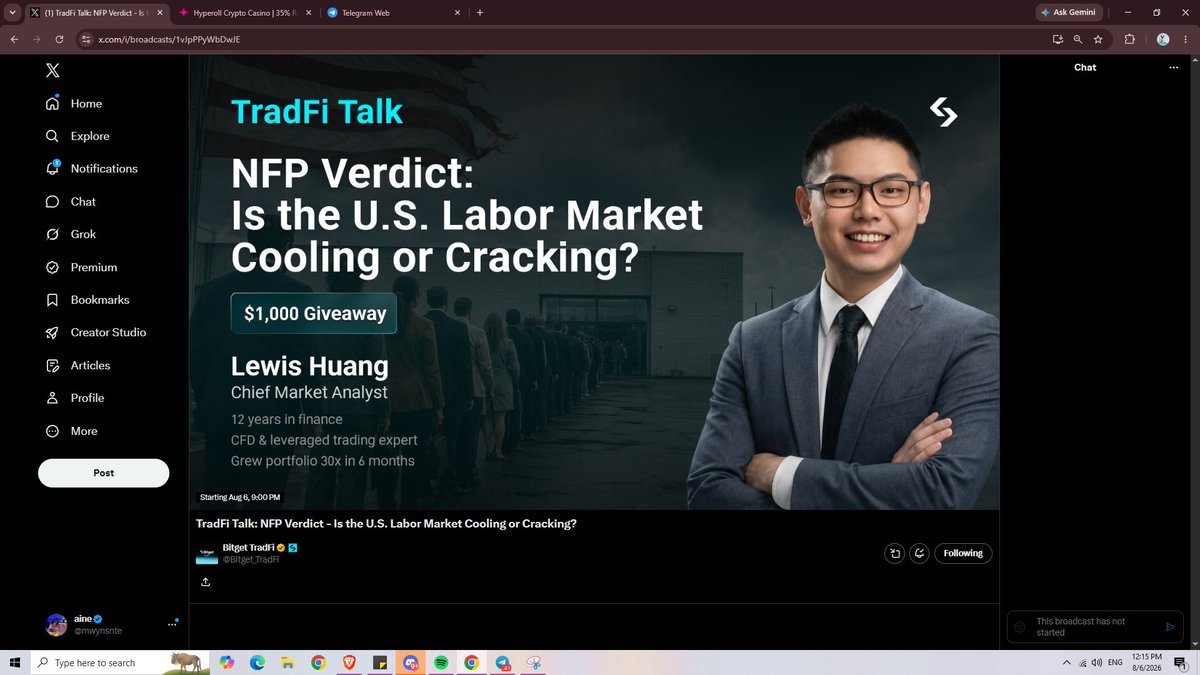Click the chat message input field
Viewport: 1200px width, 675px height.
click(x=1095, y=627)
